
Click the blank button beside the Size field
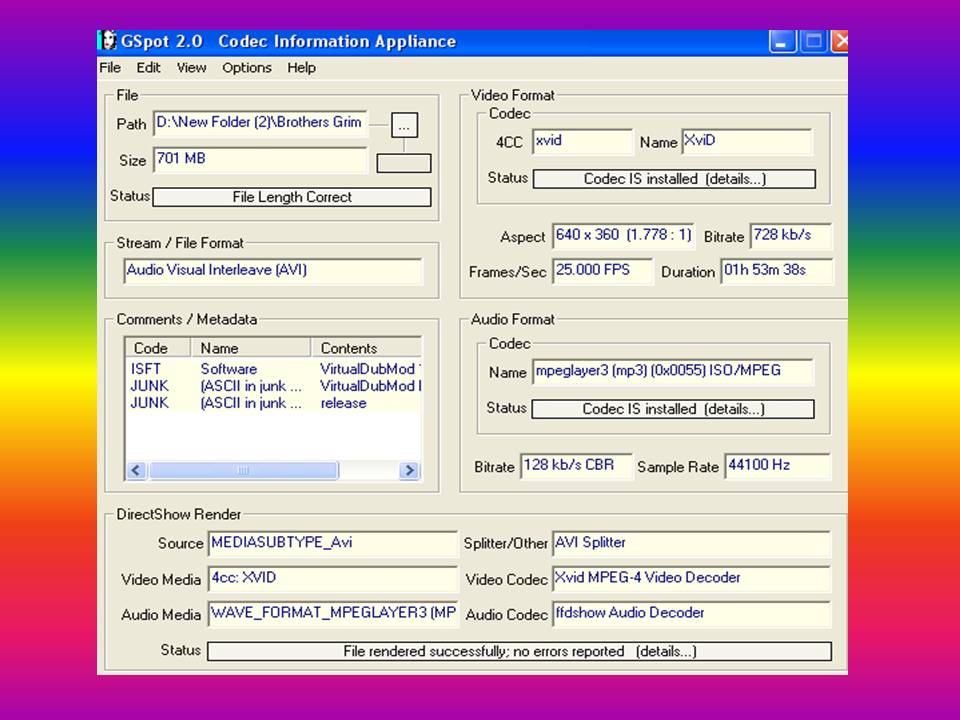click(x=403, y=163)
